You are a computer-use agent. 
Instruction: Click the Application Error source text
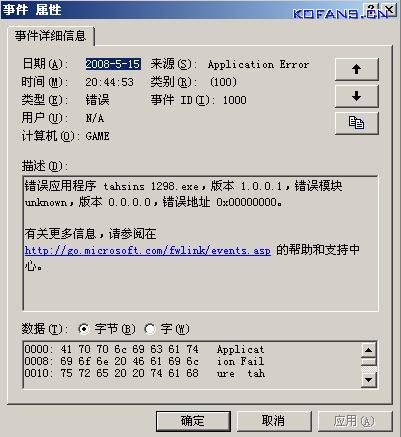[x=258, y=64]
